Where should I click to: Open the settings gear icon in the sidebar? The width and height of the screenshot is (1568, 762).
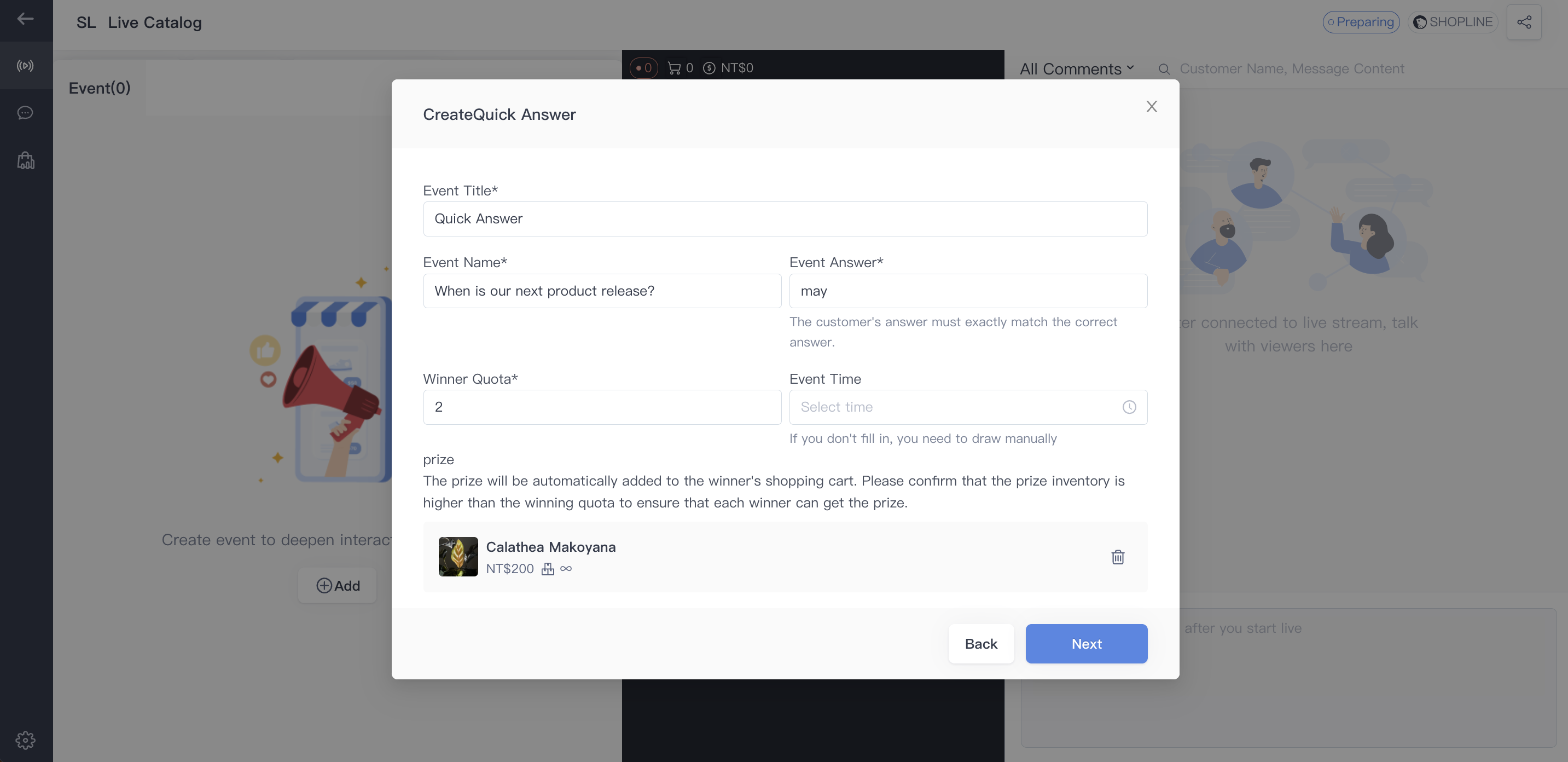point(25,740)
